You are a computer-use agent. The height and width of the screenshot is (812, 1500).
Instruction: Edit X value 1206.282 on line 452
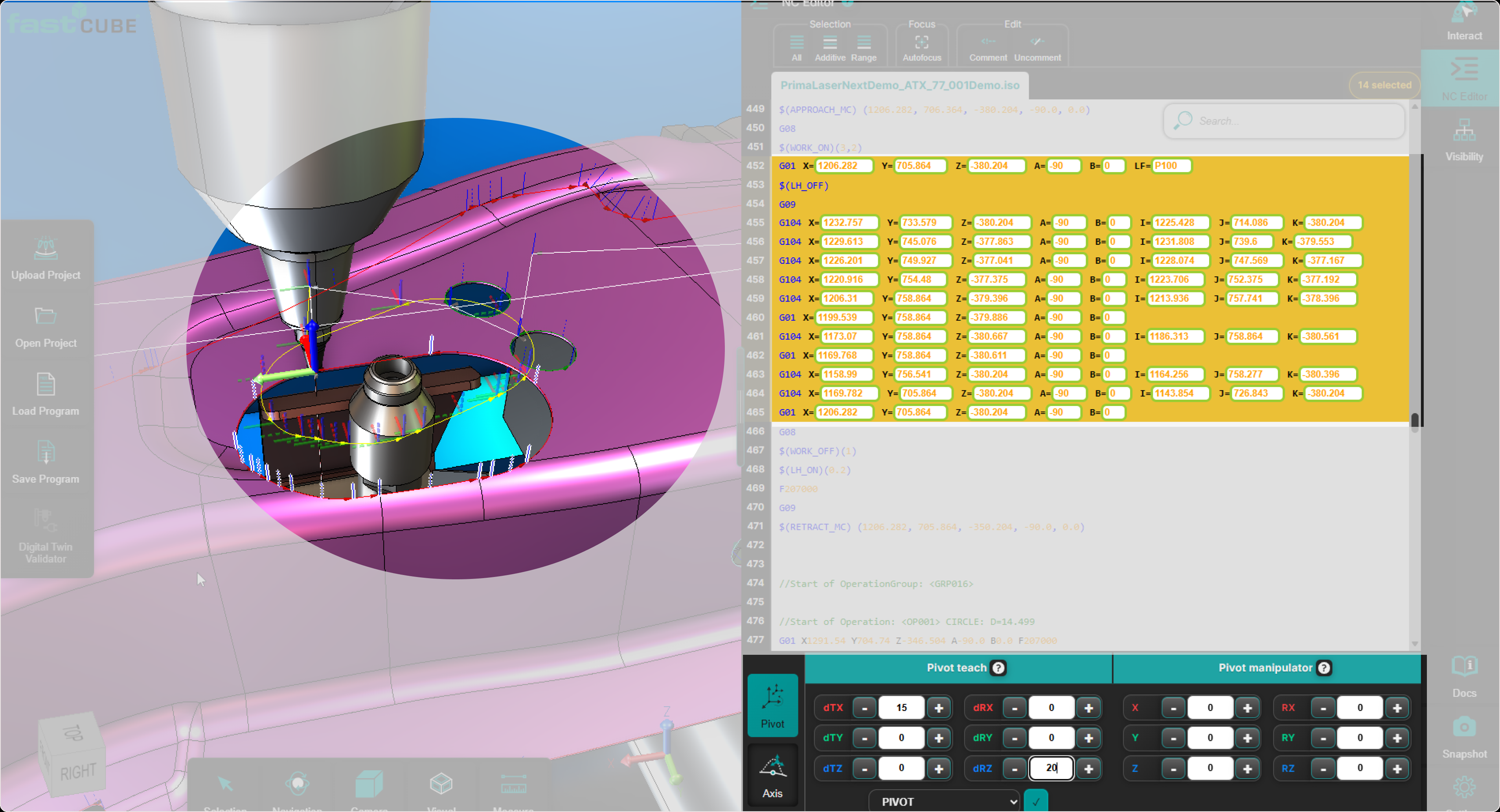[x=844, y=166]
